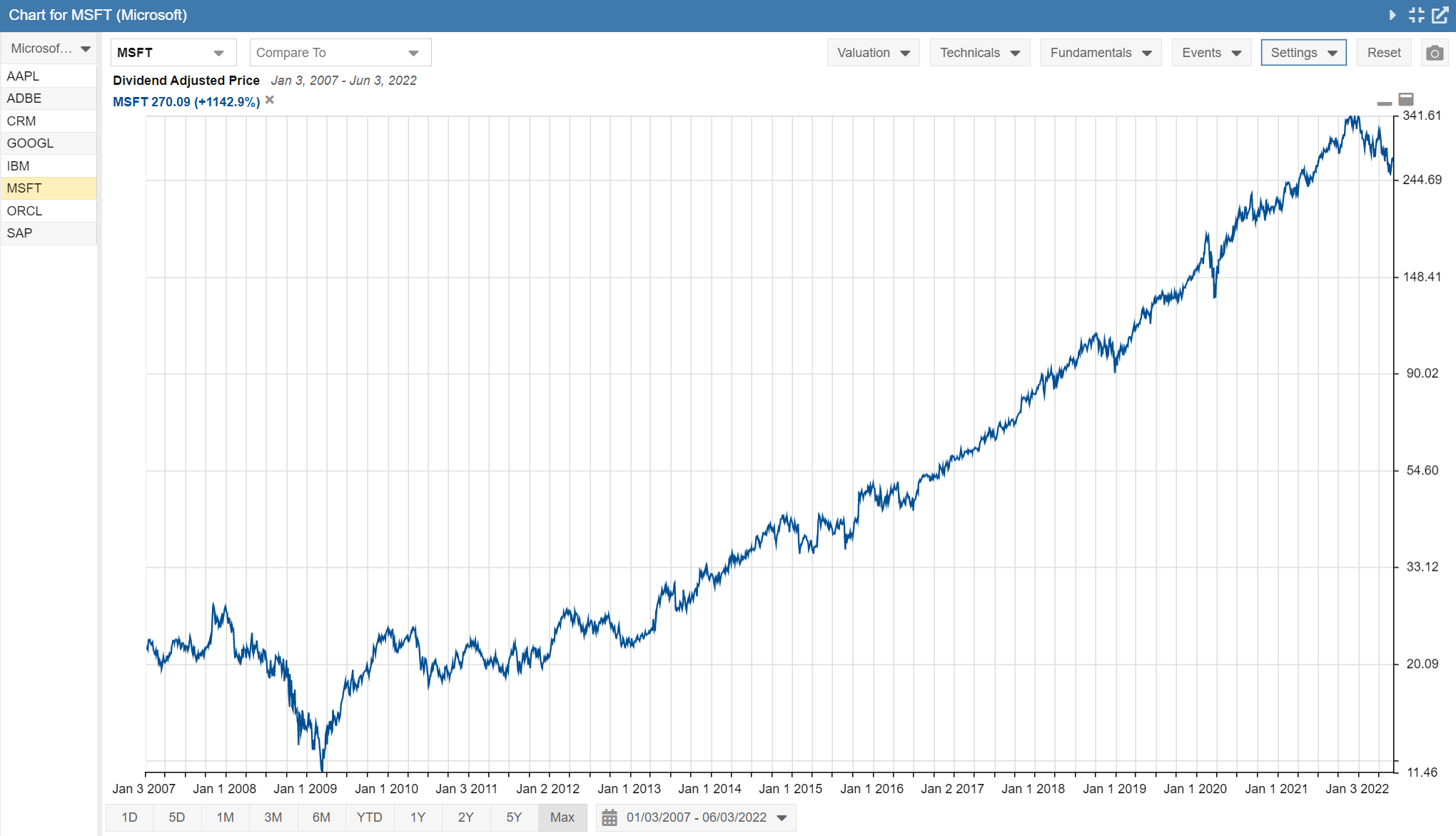
Task: Select AAPL in the ticker list
Action: pos(49,76)
